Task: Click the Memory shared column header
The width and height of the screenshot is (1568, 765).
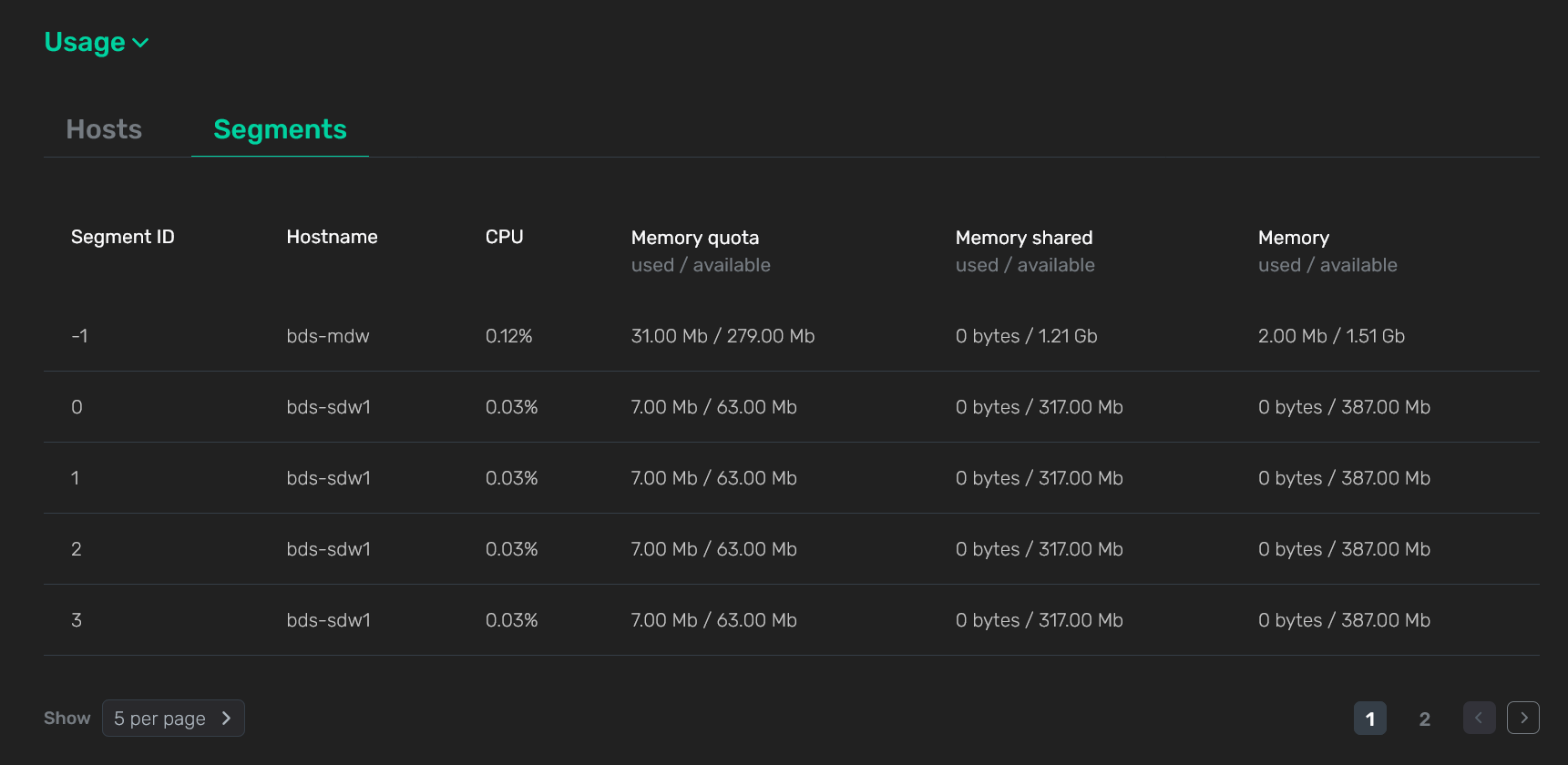Action: 1023,238
